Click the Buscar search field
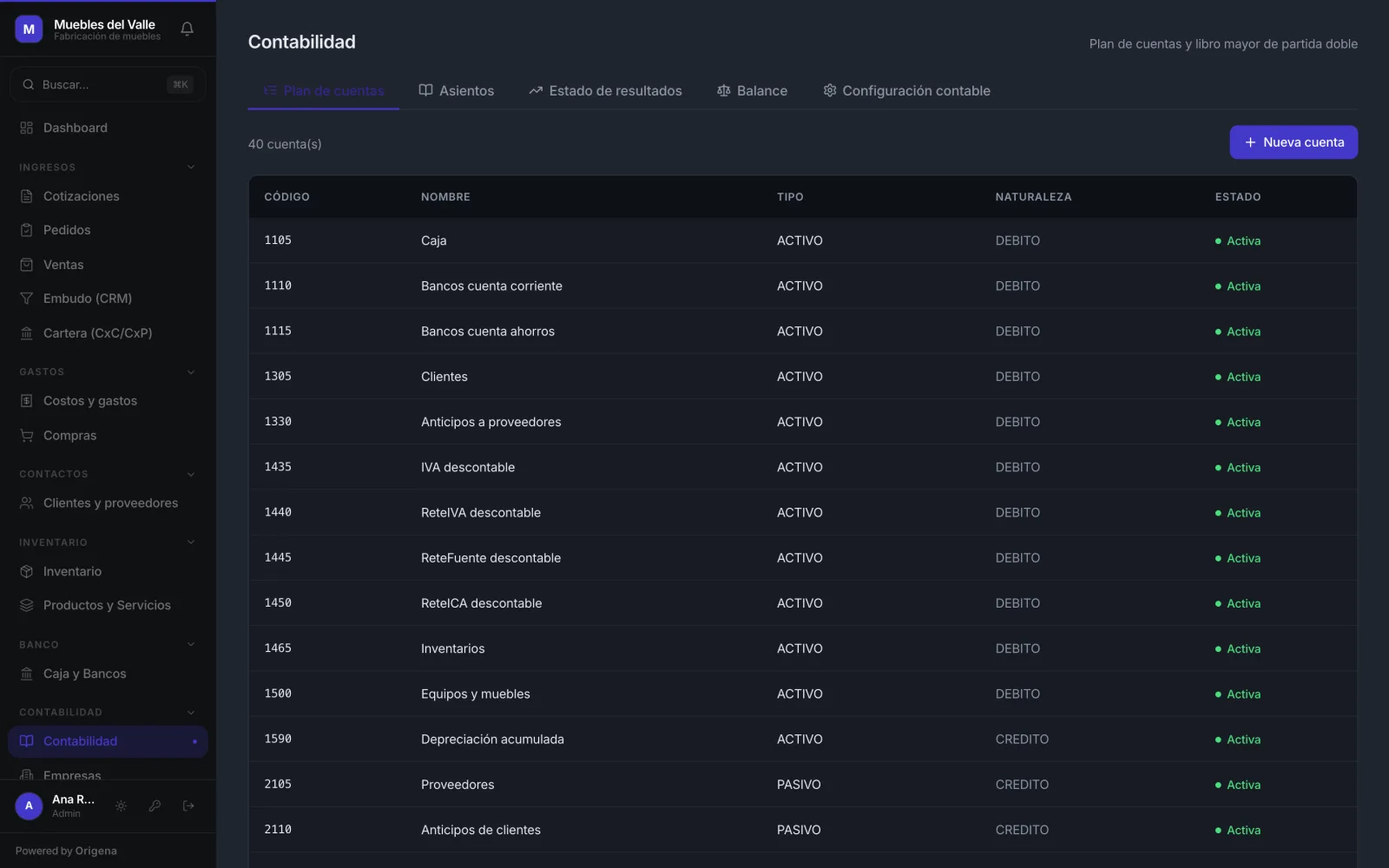 [x=108, y=85]
